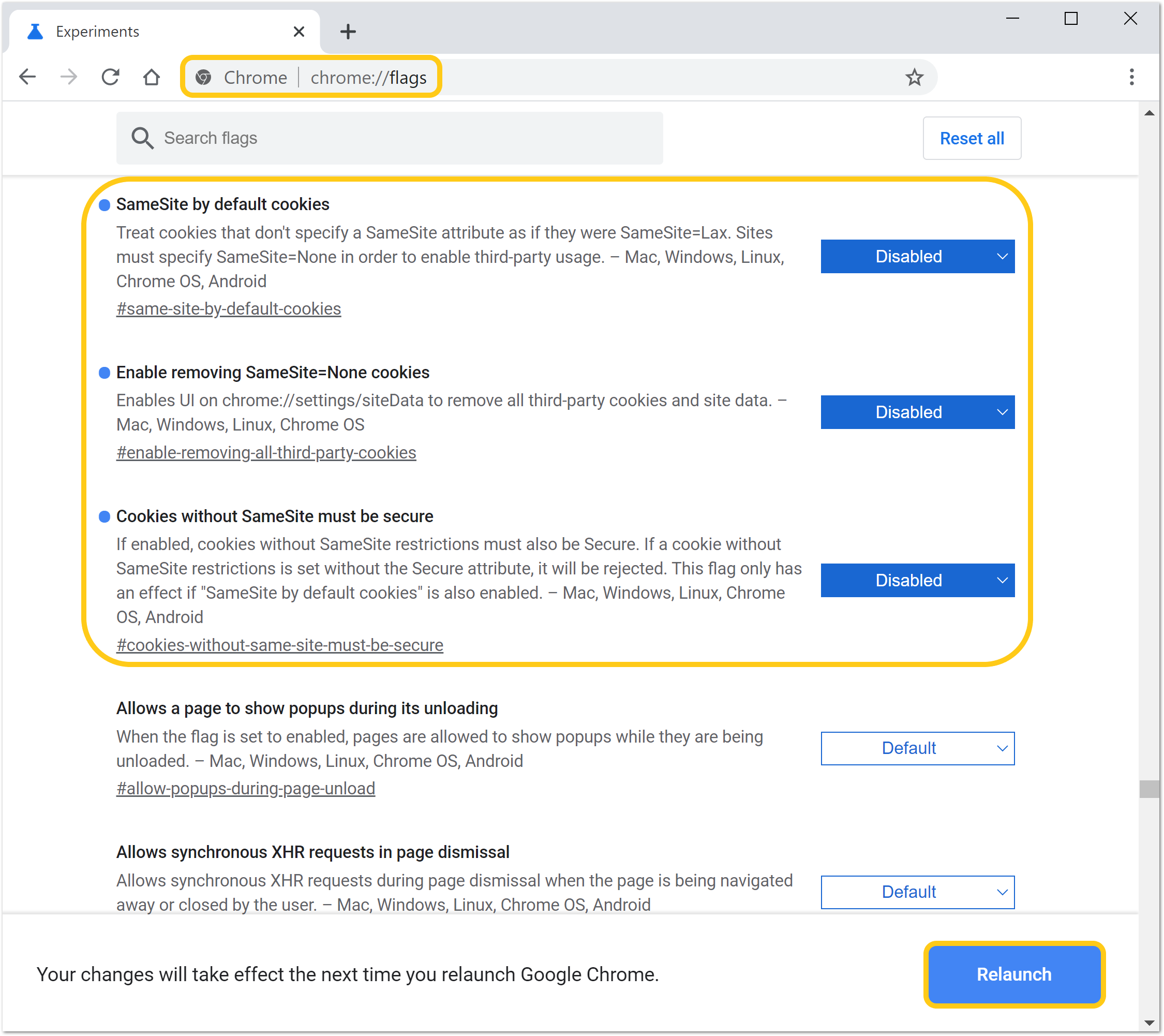Click the scrollbar up arrow

tap(1149, 113)
